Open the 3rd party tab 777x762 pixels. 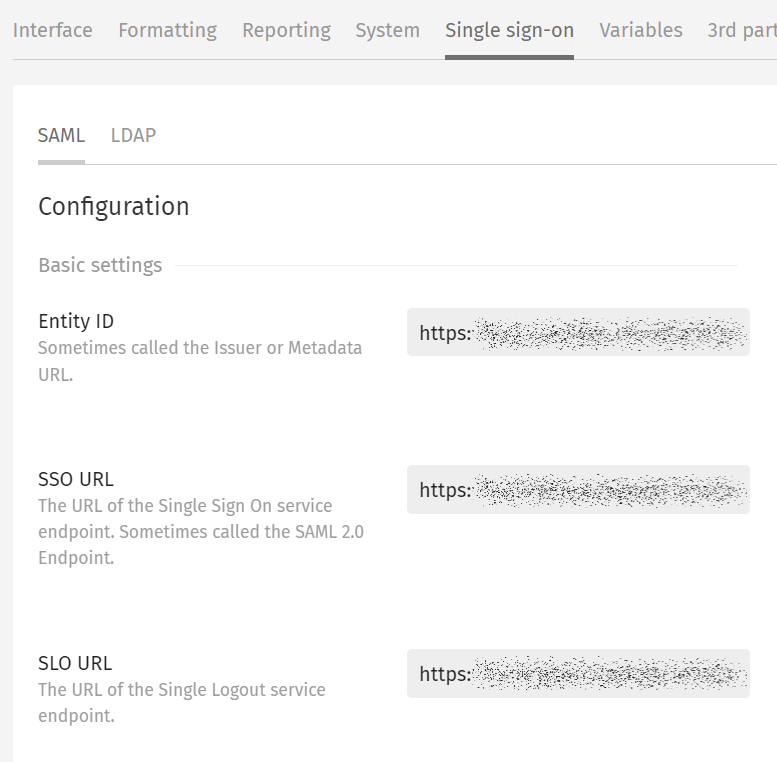pyautogui.click(x=742, y=30)
